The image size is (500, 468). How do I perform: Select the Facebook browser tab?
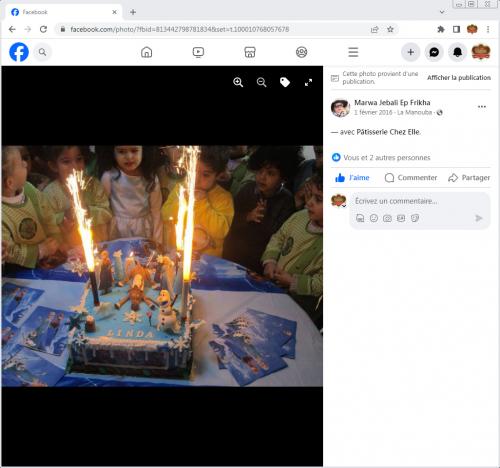coord(63,12)
